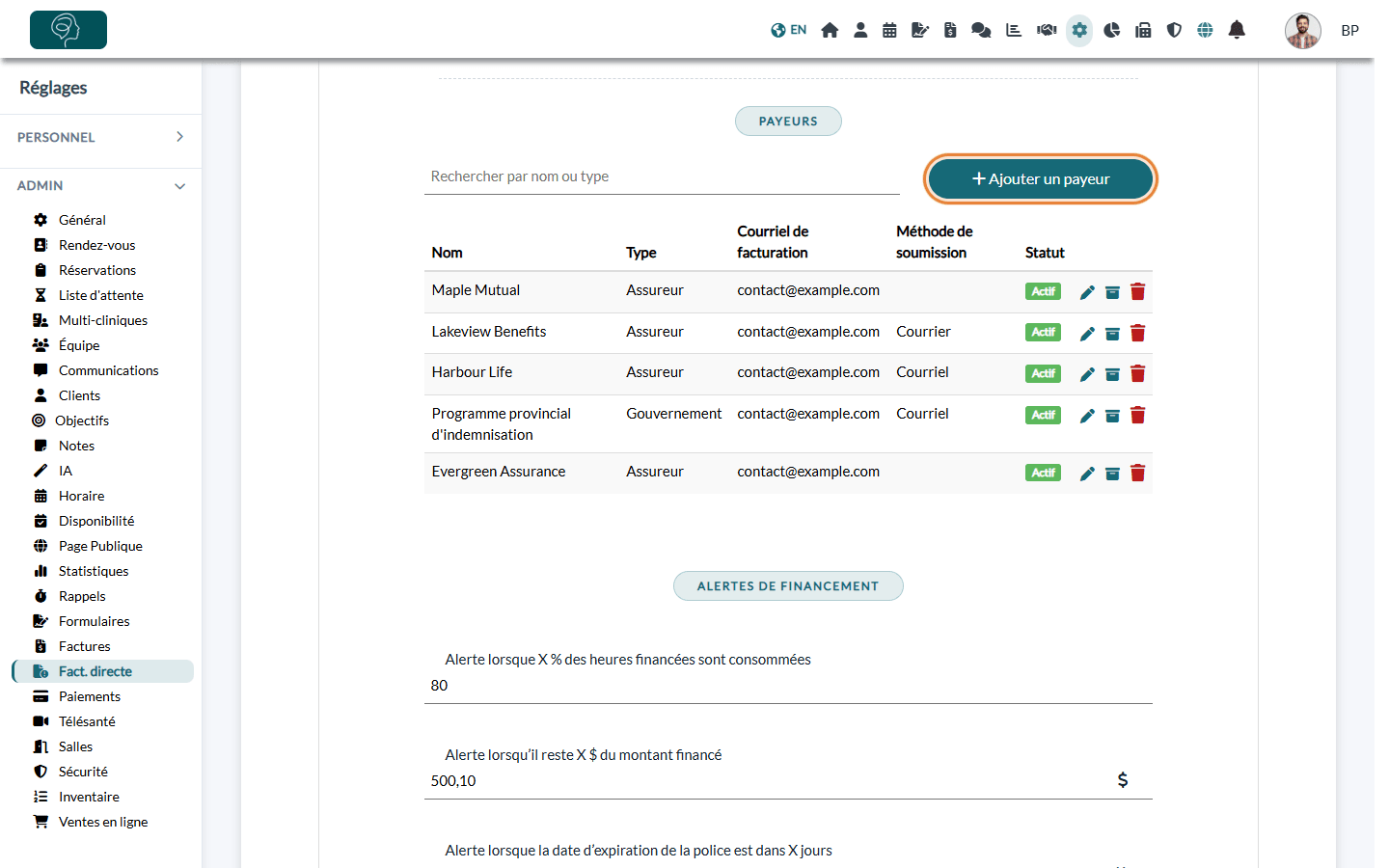The width and height of the screenshot is (1389, 868).
Task: Click ALERTES DE FINANCEMENT section pill
Action: point(788,585)
